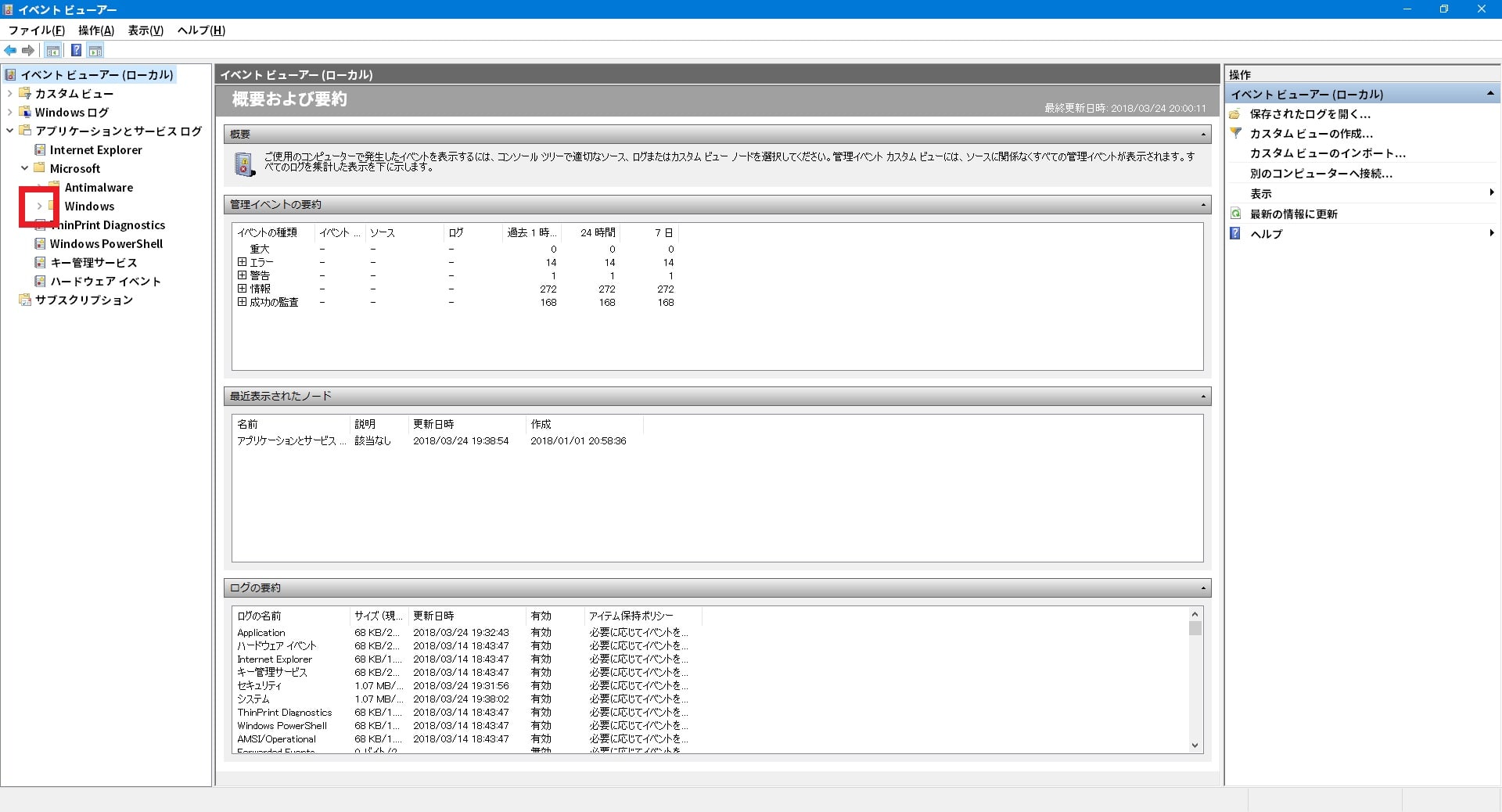This screenshot has width=1502, height=812.
Task: Click the 重大 event type row
Action: (260, 249)
